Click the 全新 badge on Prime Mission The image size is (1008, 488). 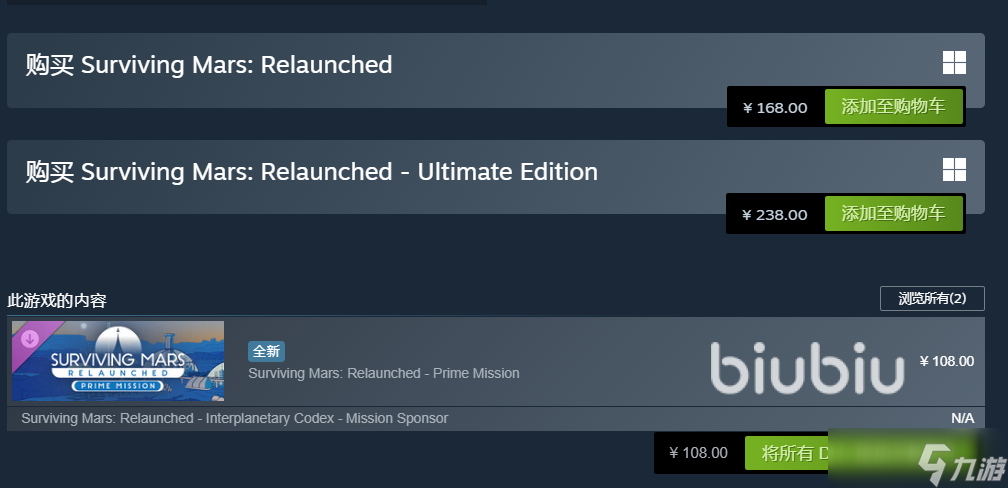pos(267,351)
